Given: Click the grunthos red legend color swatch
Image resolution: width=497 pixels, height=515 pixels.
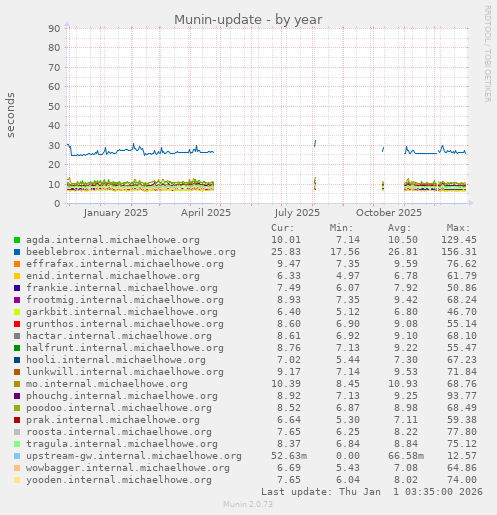Looking at the screenshot, I should [x=17, y=324].
